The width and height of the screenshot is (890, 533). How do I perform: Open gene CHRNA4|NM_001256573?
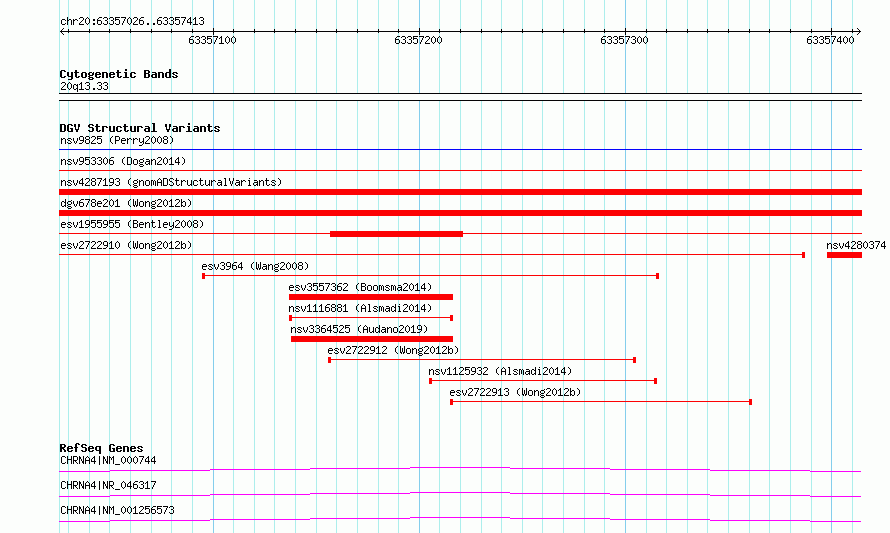[117, 510]
